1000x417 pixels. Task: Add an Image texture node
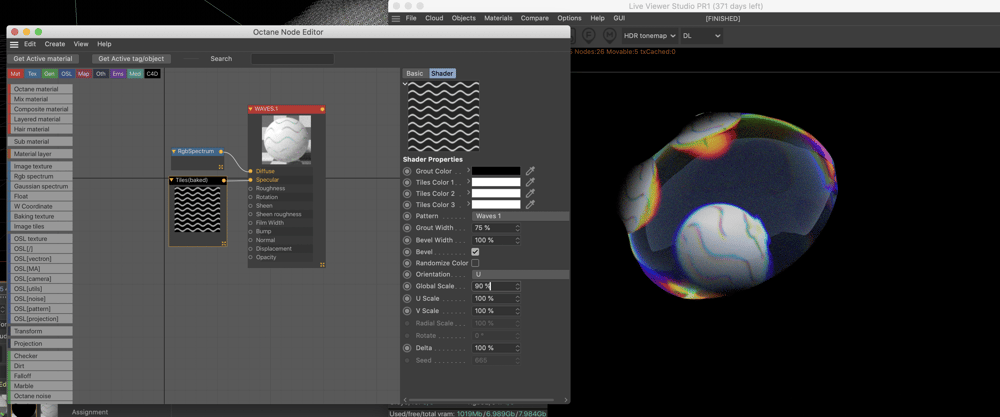41,166
